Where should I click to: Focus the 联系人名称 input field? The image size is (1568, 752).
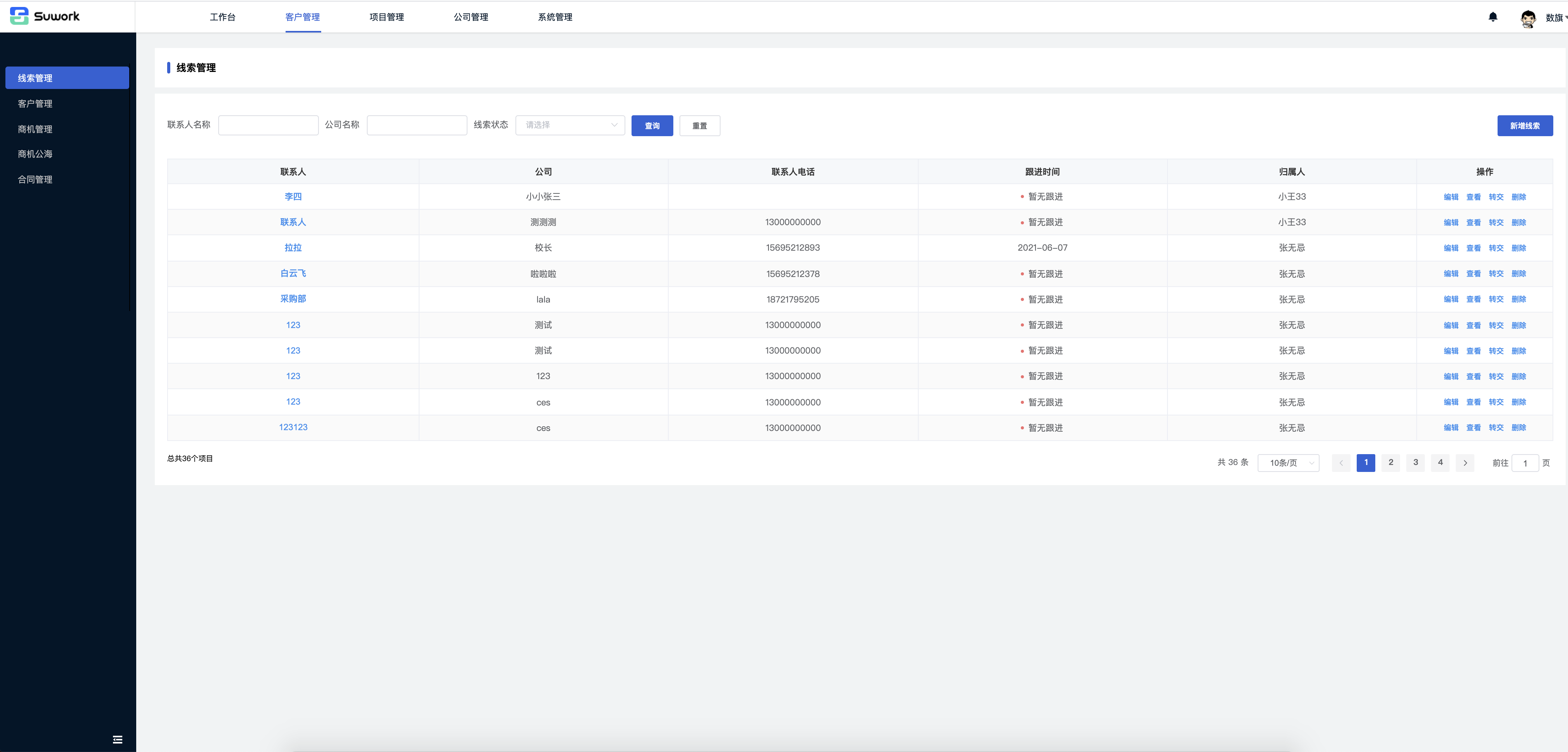coord(268,125)
